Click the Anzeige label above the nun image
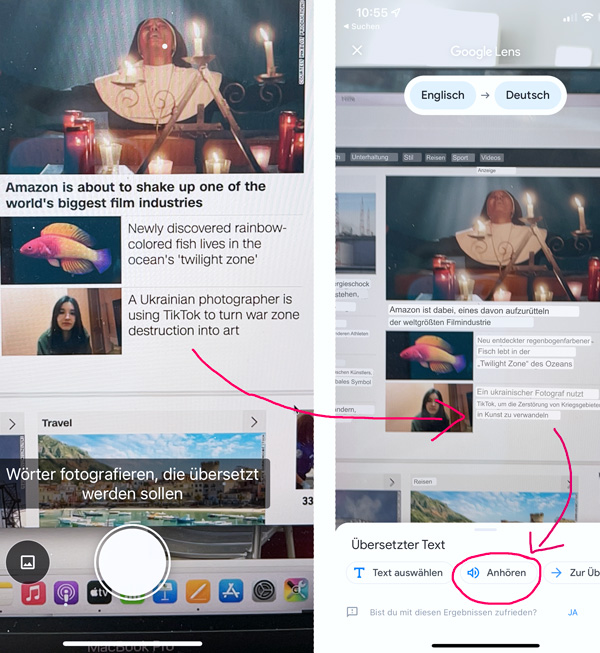 point(487,170)
